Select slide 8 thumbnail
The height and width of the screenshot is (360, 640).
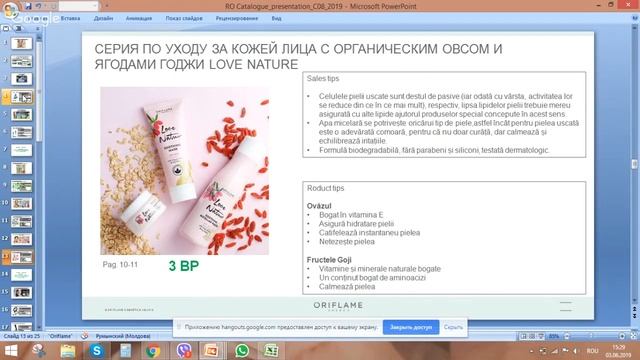coord(21,168)
